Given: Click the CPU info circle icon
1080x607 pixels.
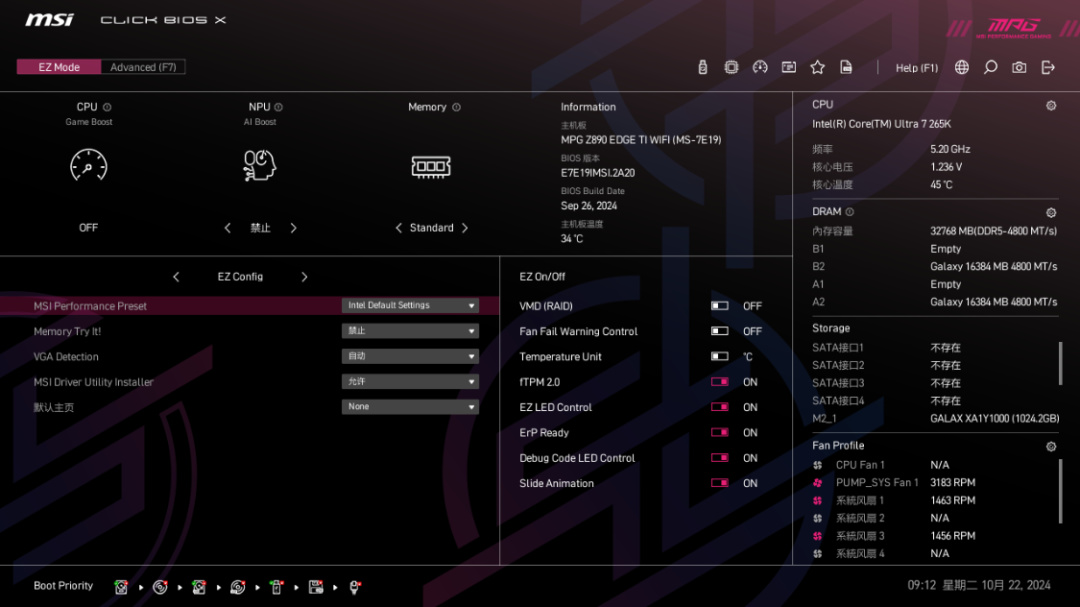Looking at the screenshot, I should (107, 107).
